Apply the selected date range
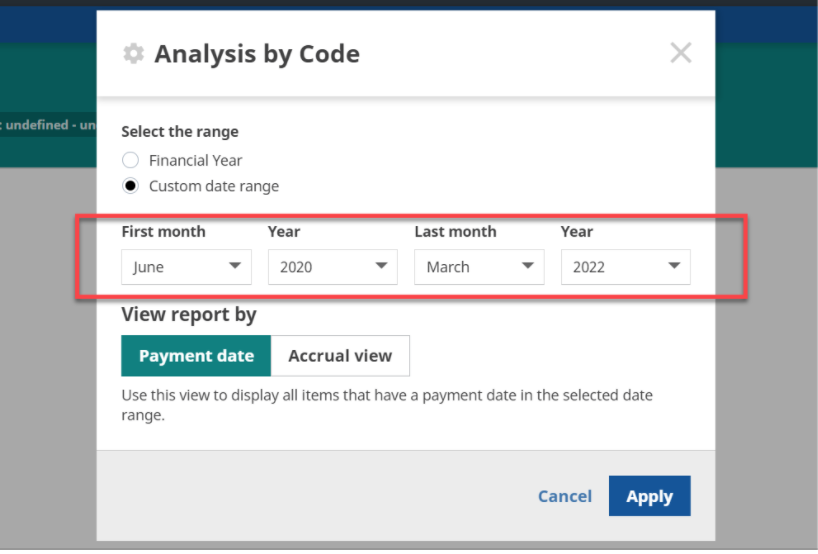This screenshot has width=818, height=554. tap(649, 496)
